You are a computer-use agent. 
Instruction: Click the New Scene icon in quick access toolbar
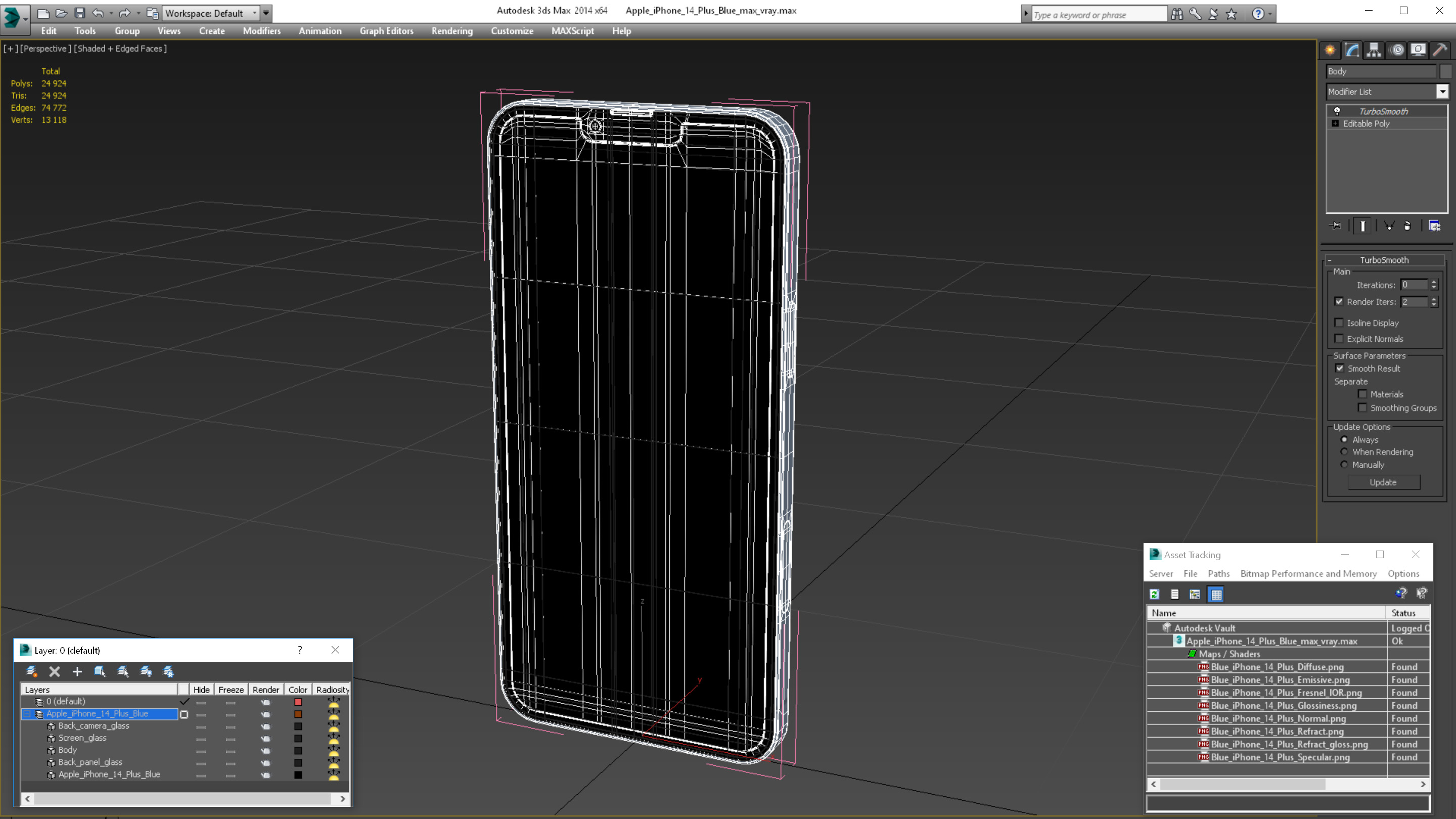43,13
